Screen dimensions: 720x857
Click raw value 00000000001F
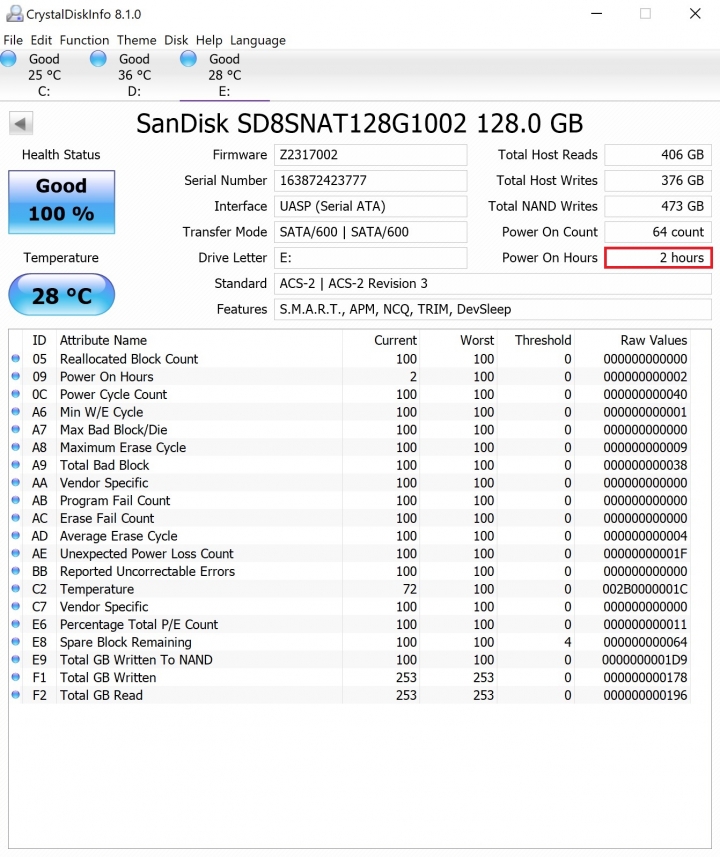[645, 553]
